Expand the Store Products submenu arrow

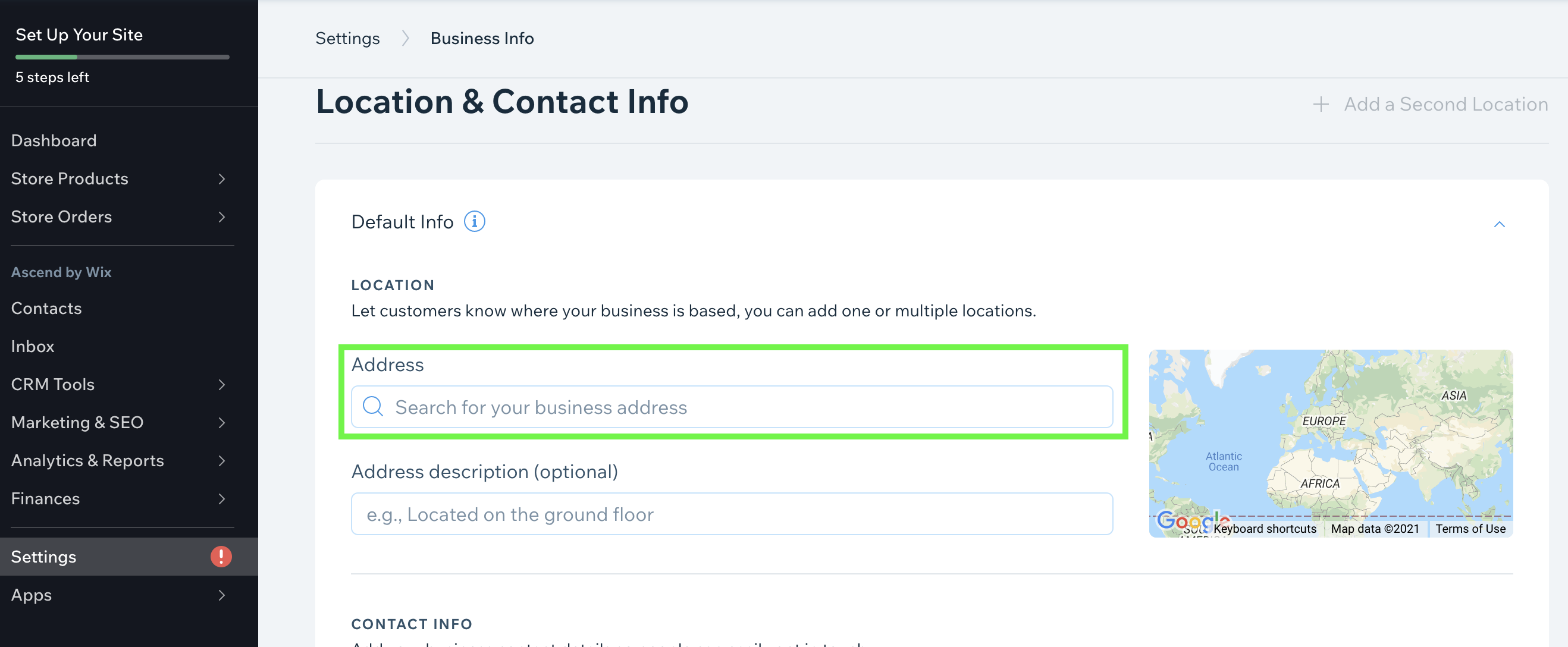click(221, 179)
